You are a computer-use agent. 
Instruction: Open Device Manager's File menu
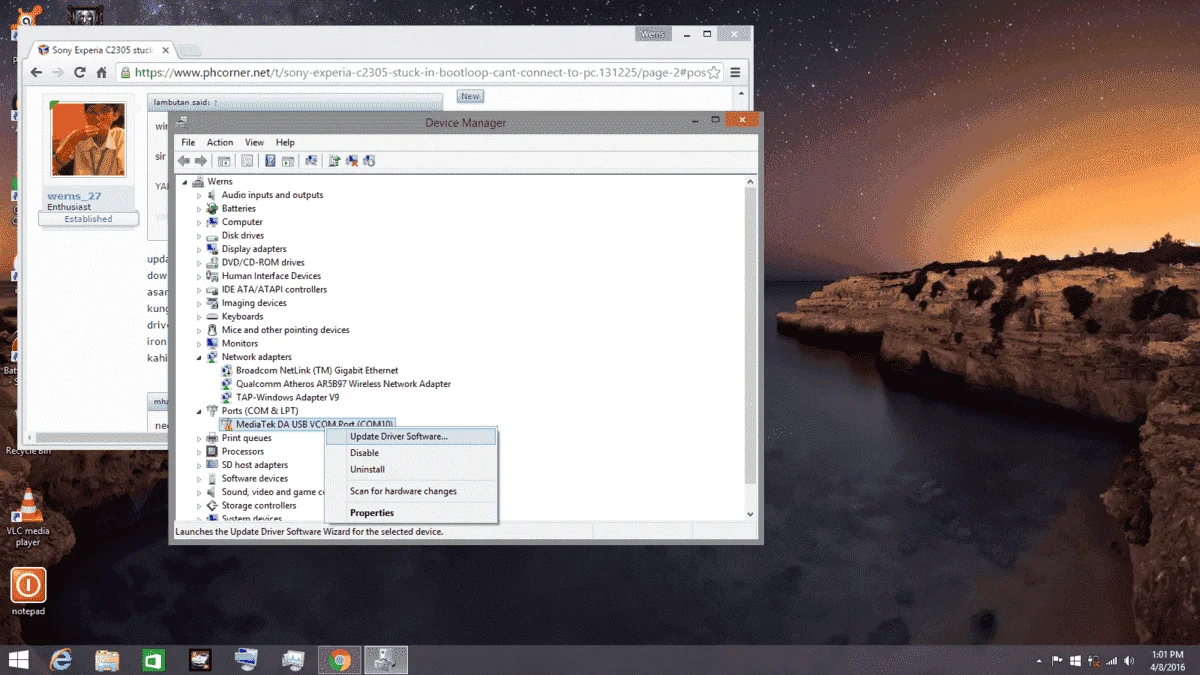pyautogui.click(x=188, y=142)
